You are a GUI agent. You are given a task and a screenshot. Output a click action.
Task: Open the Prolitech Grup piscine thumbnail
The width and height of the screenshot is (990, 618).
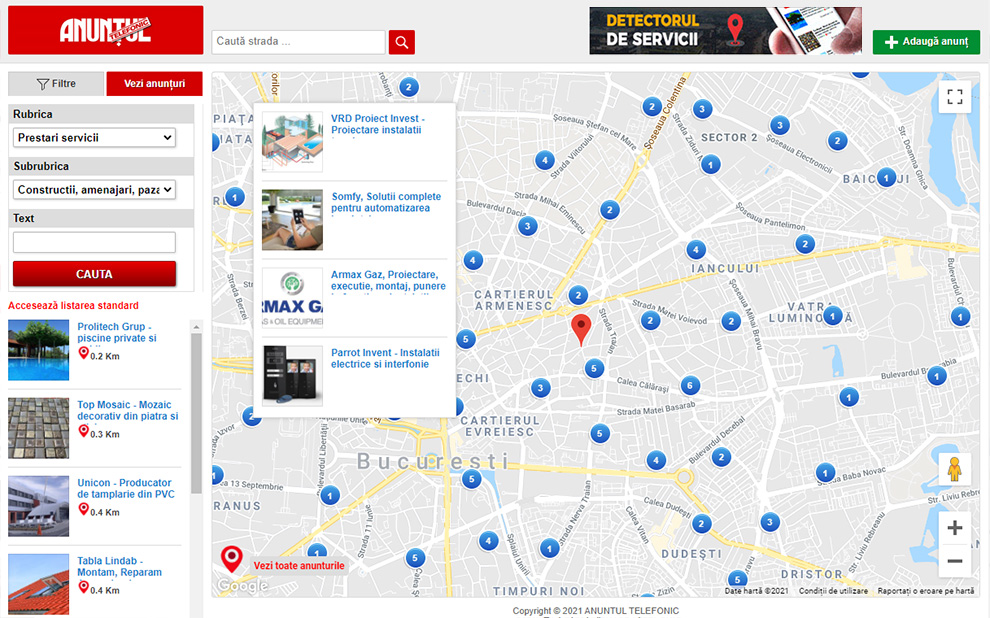pyautogui.click(x=39, y=350)
